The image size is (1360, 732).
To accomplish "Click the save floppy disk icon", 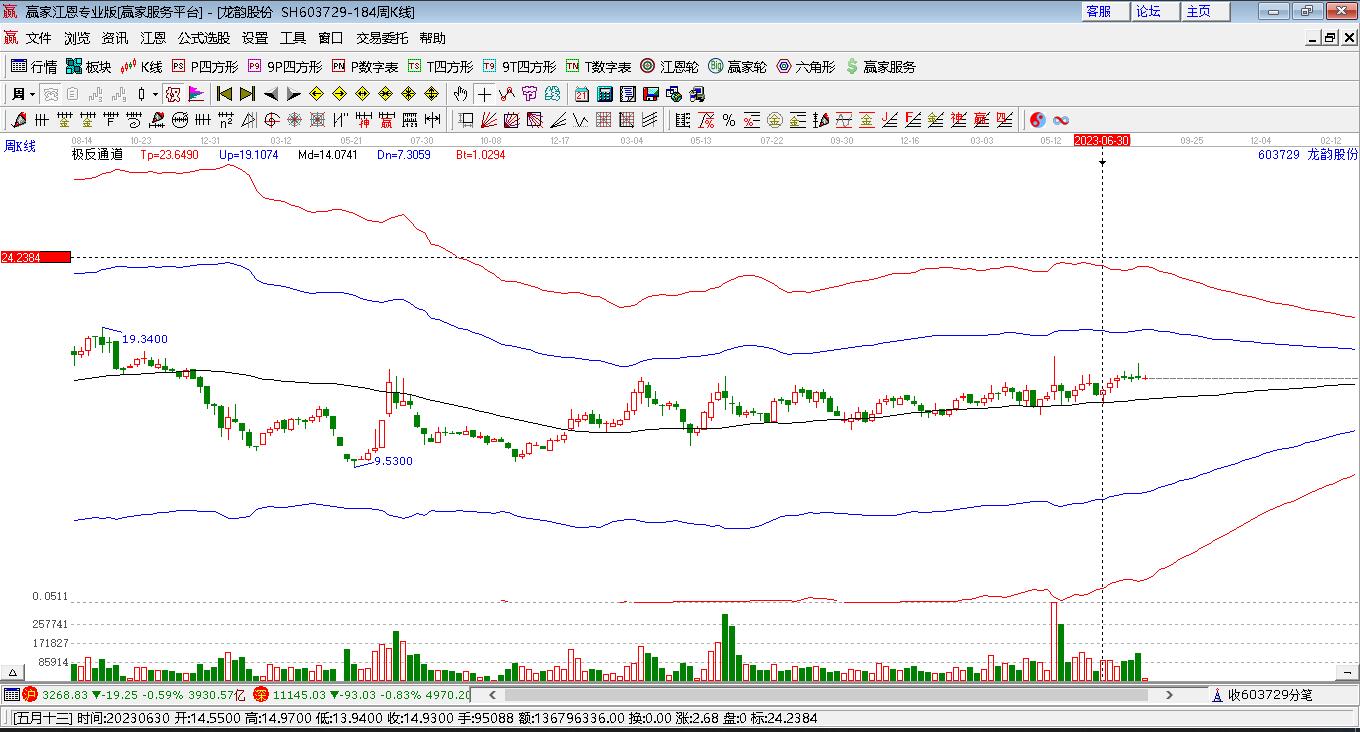I will point(651,94).
